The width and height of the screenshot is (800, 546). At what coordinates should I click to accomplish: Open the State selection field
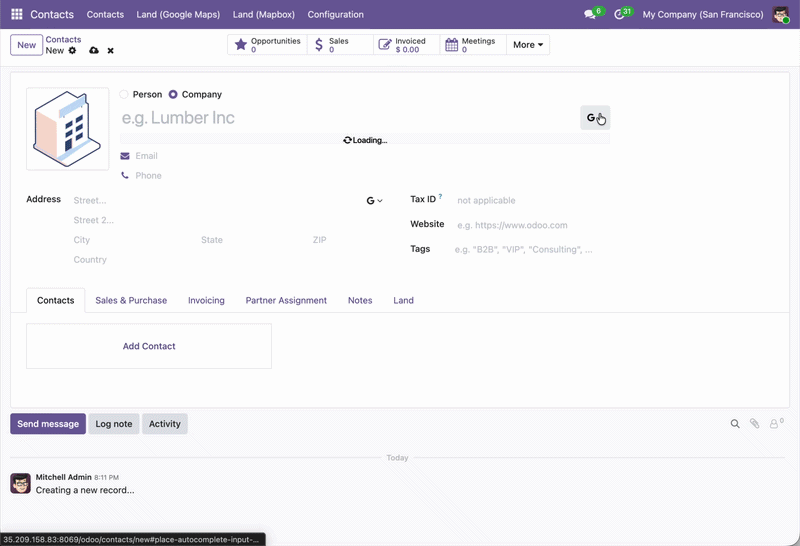(252, 240)
